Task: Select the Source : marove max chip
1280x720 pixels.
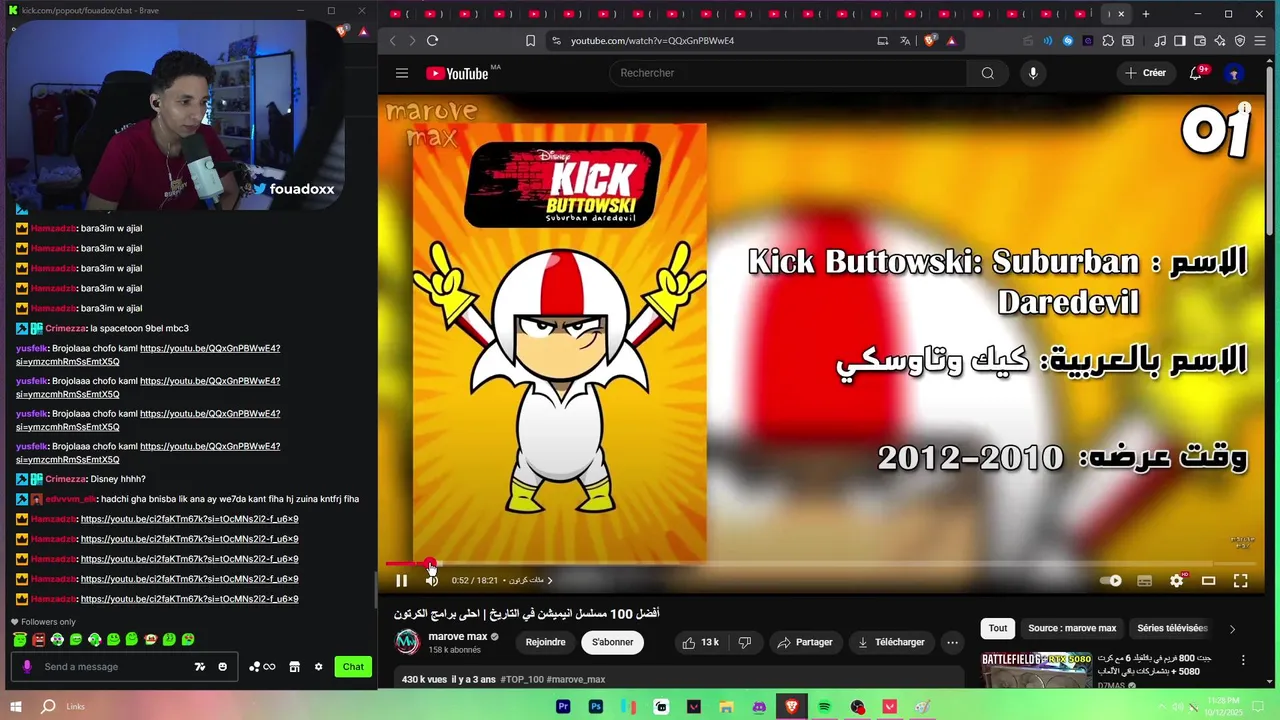Action: [1072, 628]
